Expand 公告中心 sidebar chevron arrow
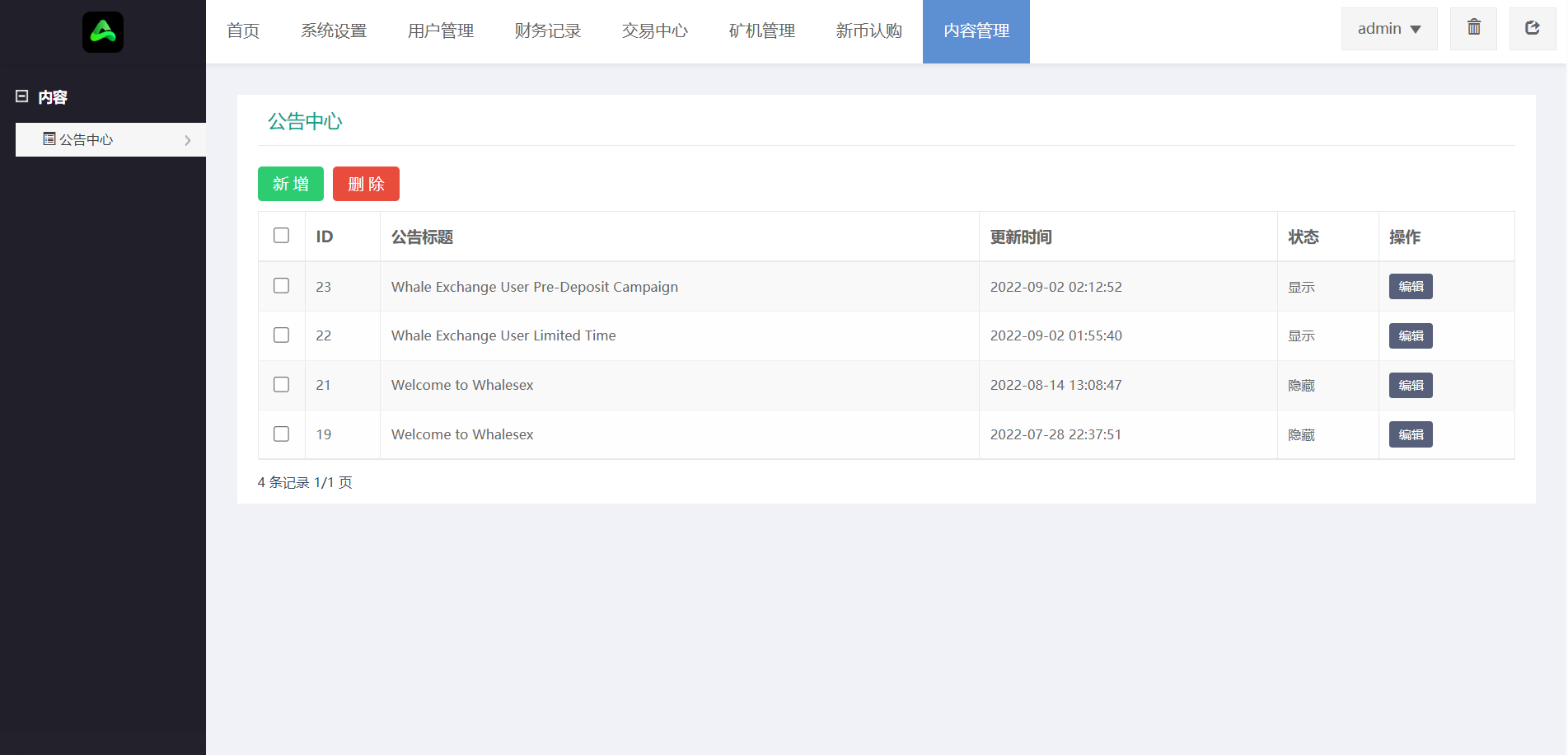Image resolution: width=1568 pixels, height=755 pixels. 188,140
